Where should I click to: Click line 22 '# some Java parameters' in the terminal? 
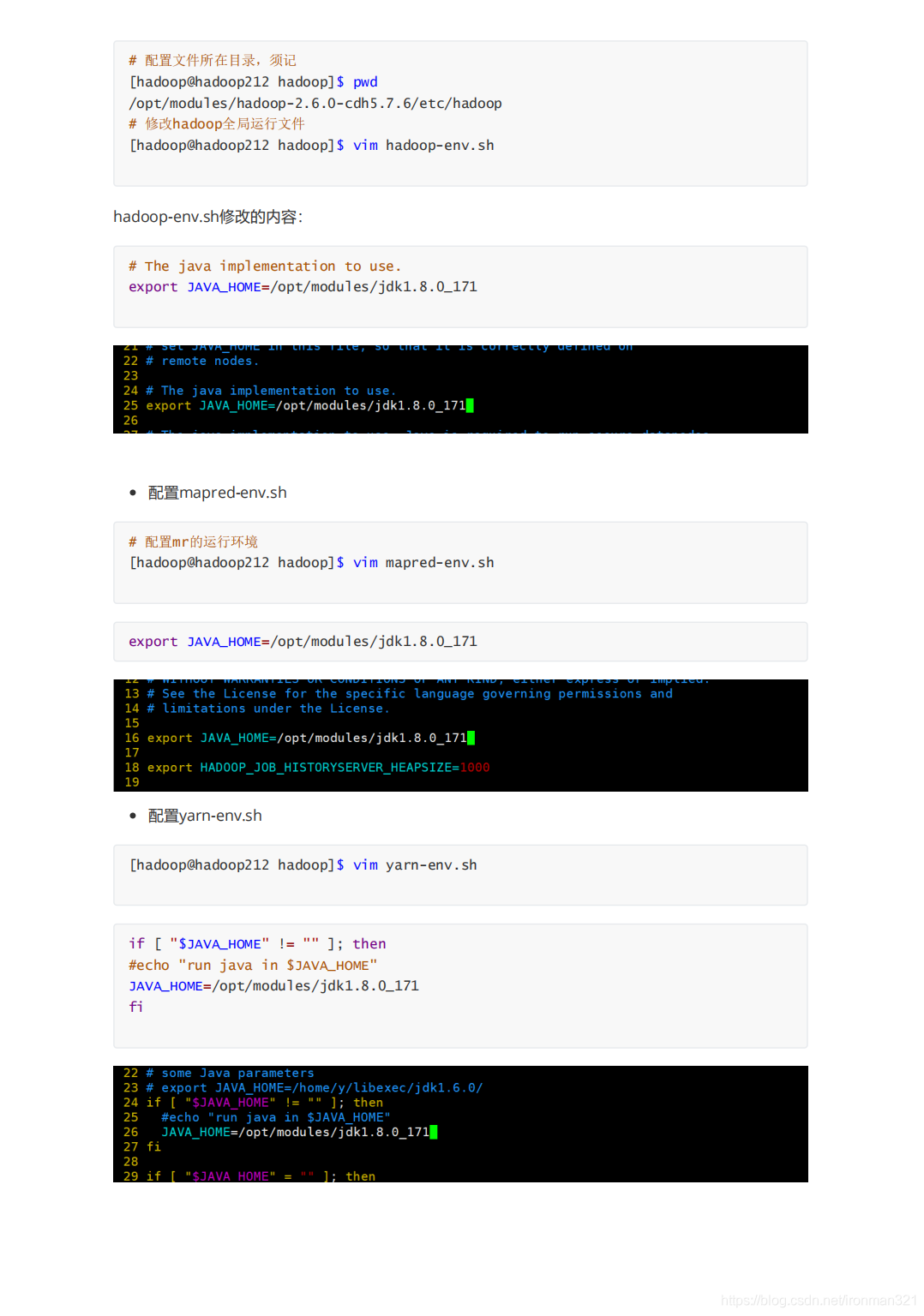pos(219,1074)
